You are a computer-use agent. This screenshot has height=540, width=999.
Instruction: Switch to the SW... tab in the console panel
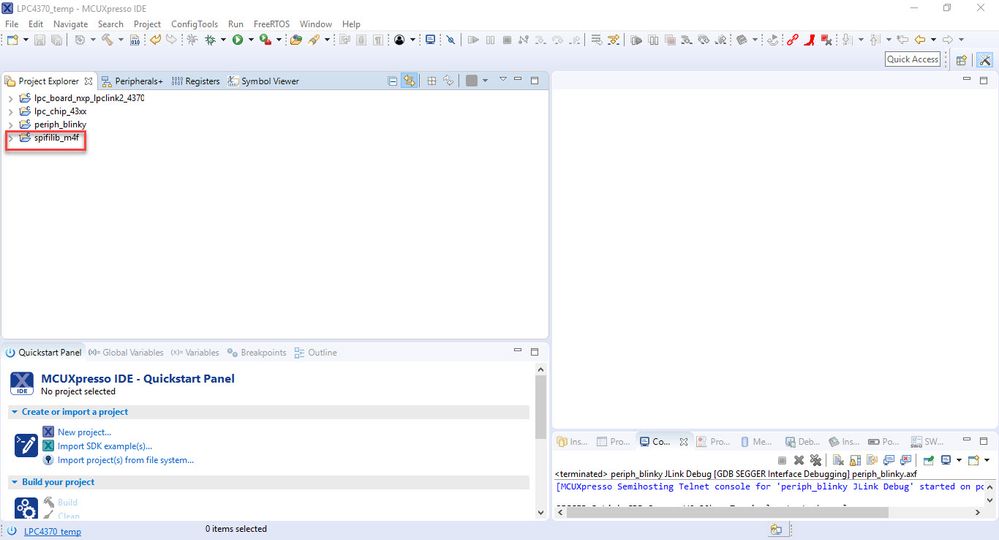click(x=927, y=441)
